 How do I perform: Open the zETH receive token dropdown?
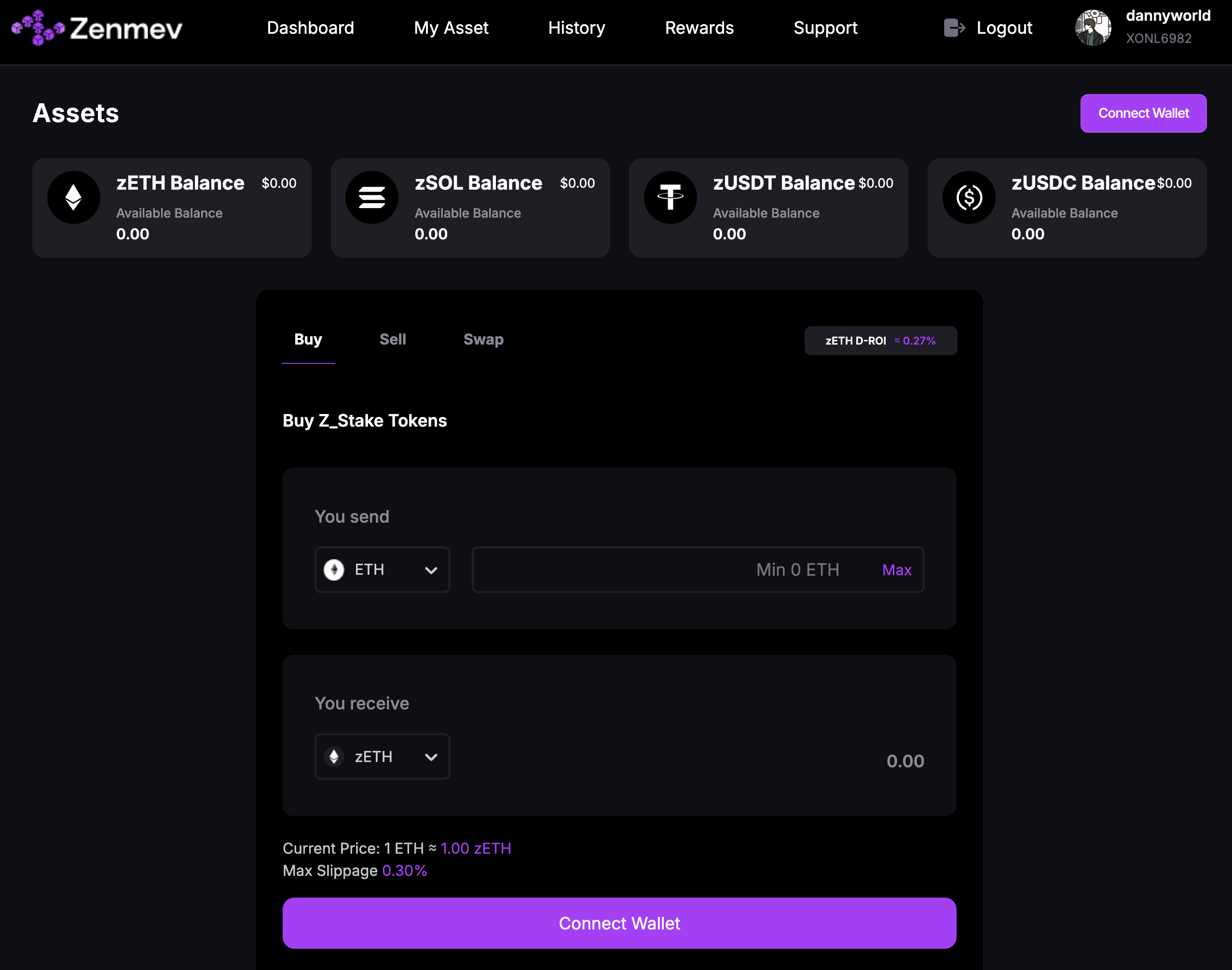coord(382,757)
